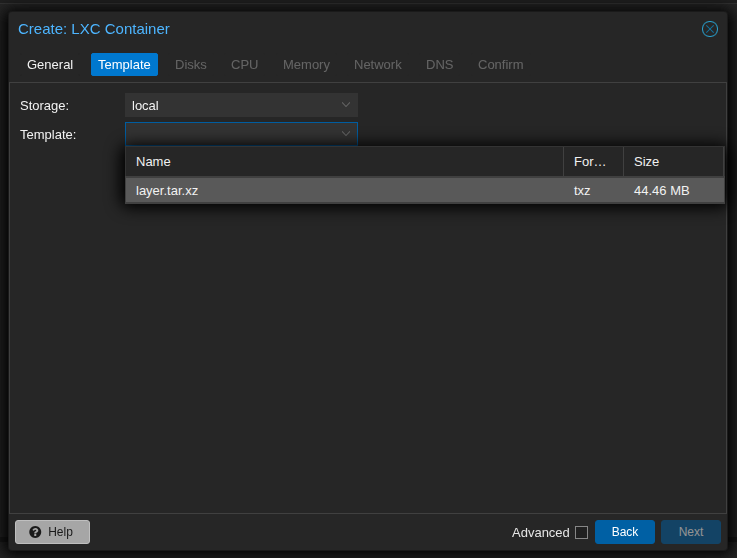The image size is (737, 558).
Task: Choose the layer.tar.xz template entry
Action: tap(344, 191)
